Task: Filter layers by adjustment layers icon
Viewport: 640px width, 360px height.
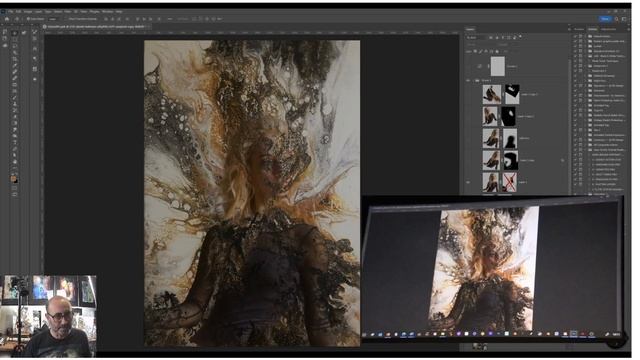Action: pos(497,38)
